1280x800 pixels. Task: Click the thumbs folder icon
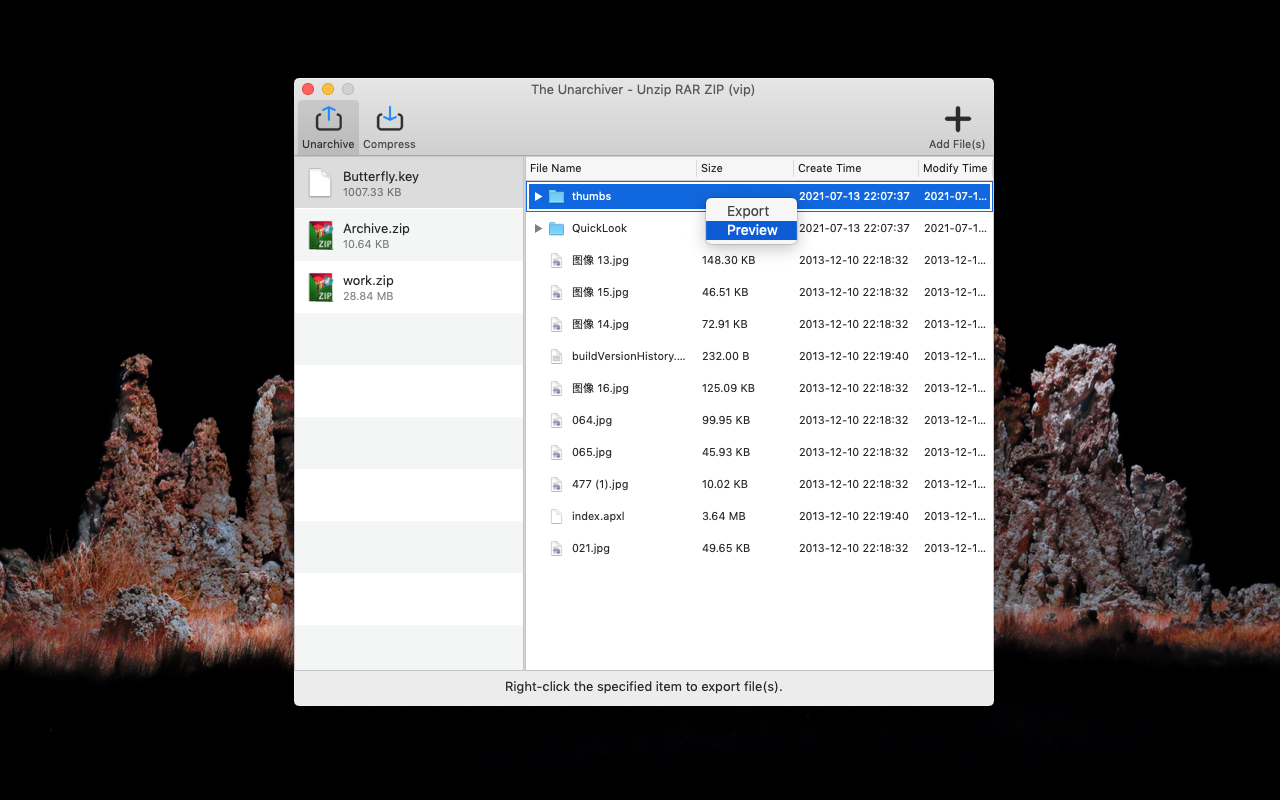556,196
